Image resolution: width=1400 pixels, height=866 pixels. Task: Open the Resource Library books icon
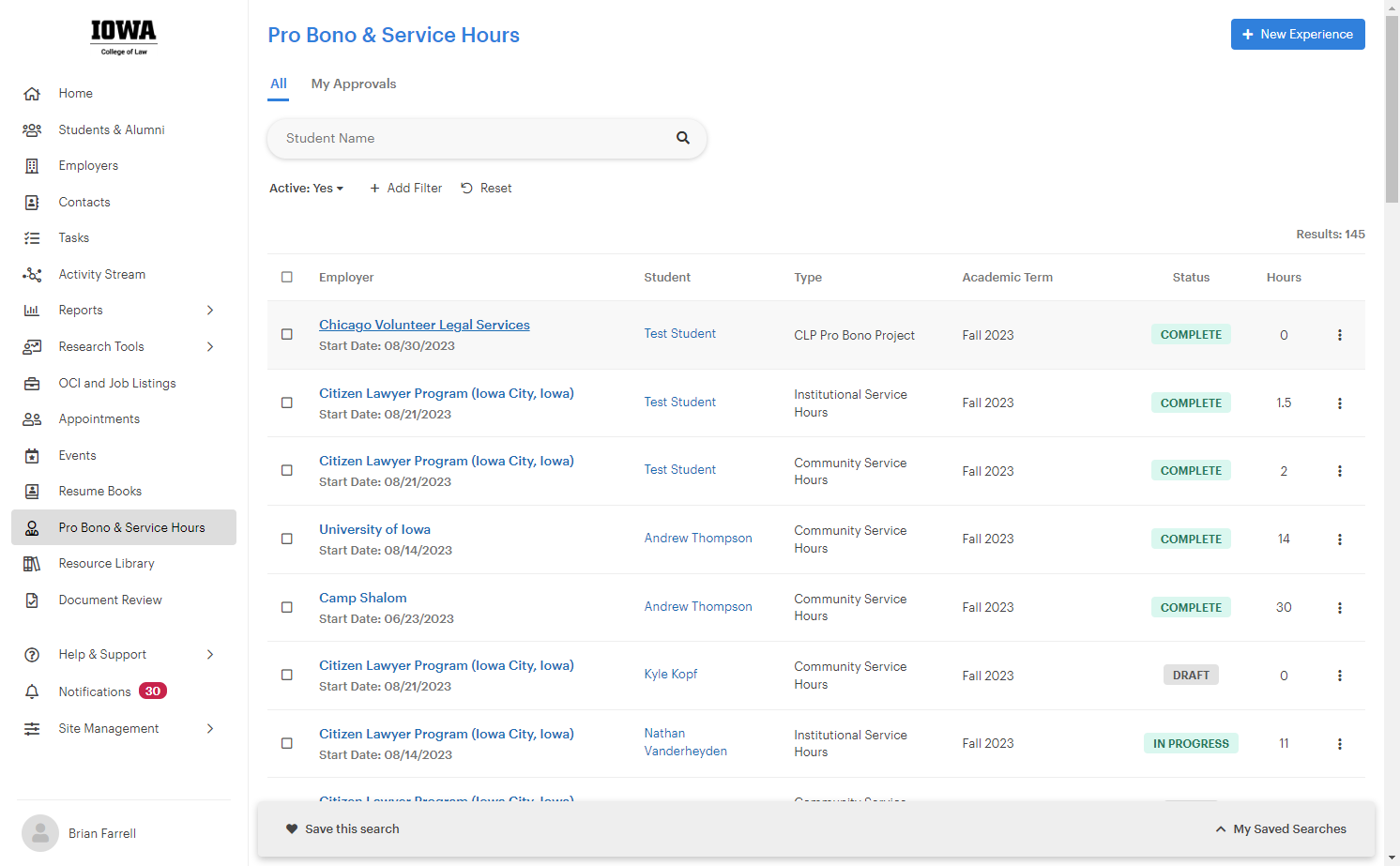point(32,564)
